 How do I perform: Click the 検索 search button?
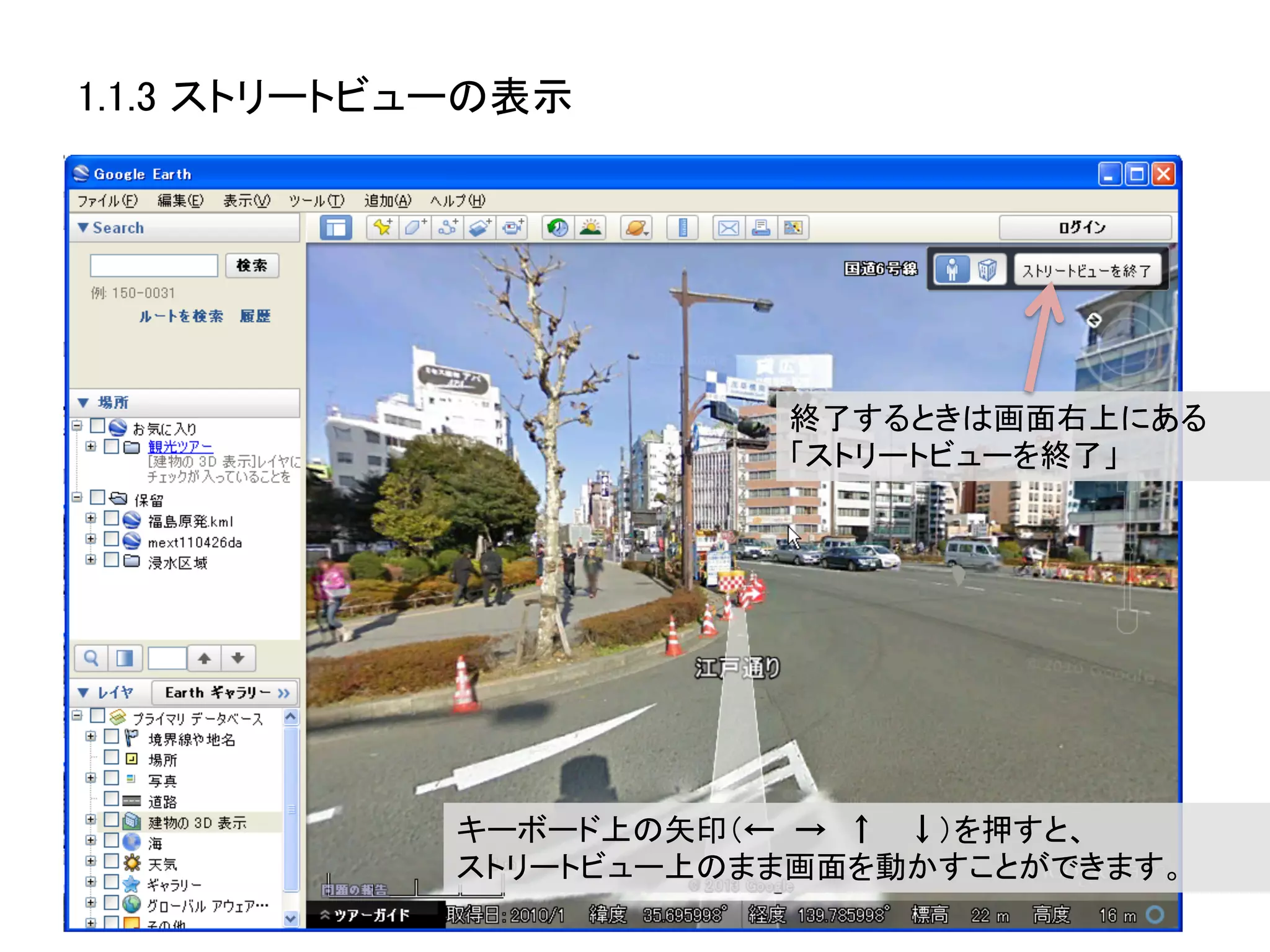point(252,265)
